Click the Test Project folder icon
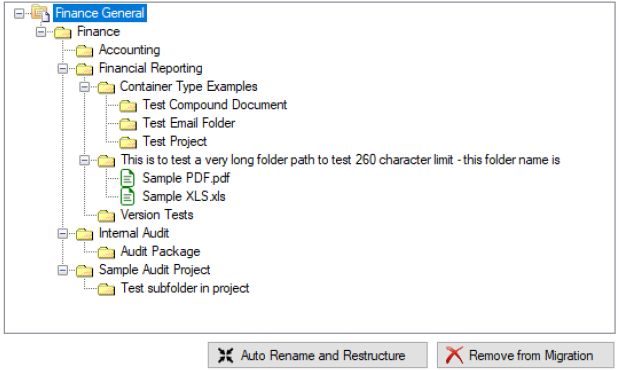 [x=128, y=142]
